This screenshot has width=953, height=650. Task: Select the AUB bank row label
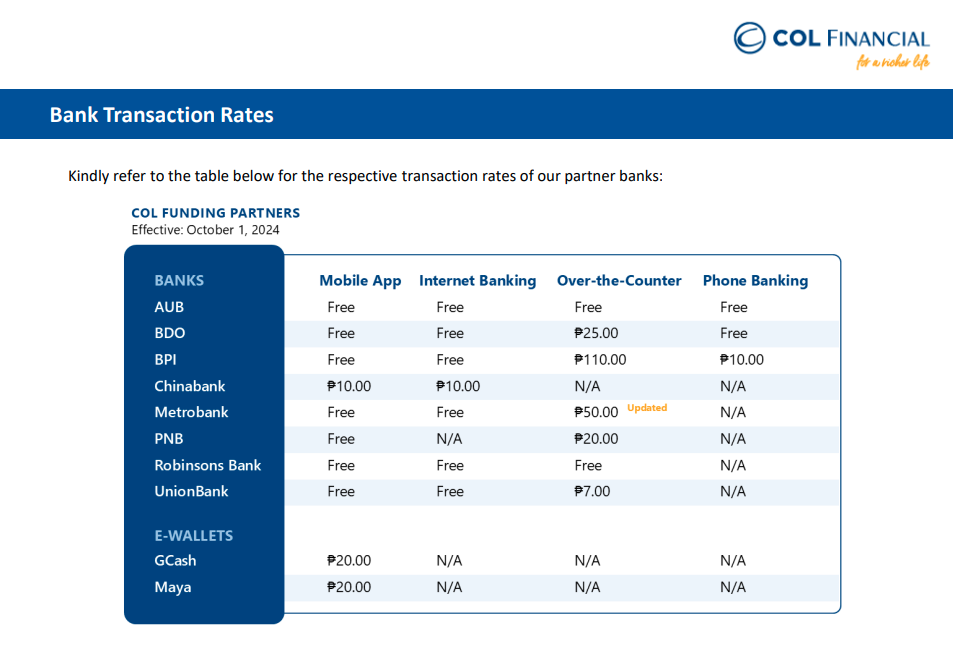tap(169, 307)
